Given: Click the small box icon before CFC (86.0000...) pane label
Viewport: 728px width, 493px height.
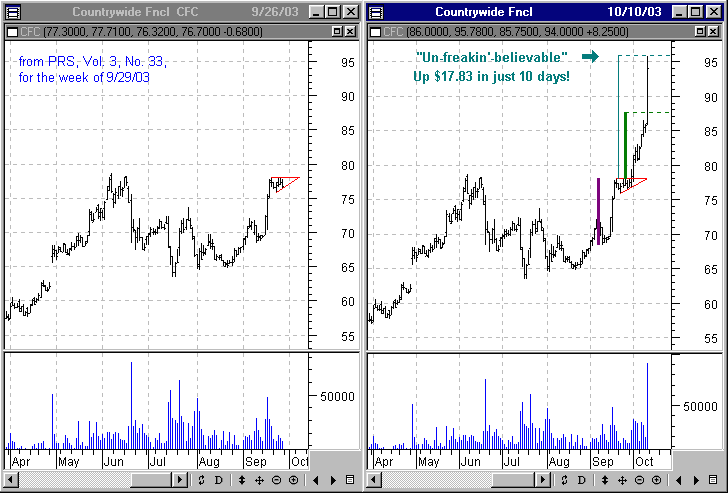Looking at the screenshot, I should pos(376,32).
